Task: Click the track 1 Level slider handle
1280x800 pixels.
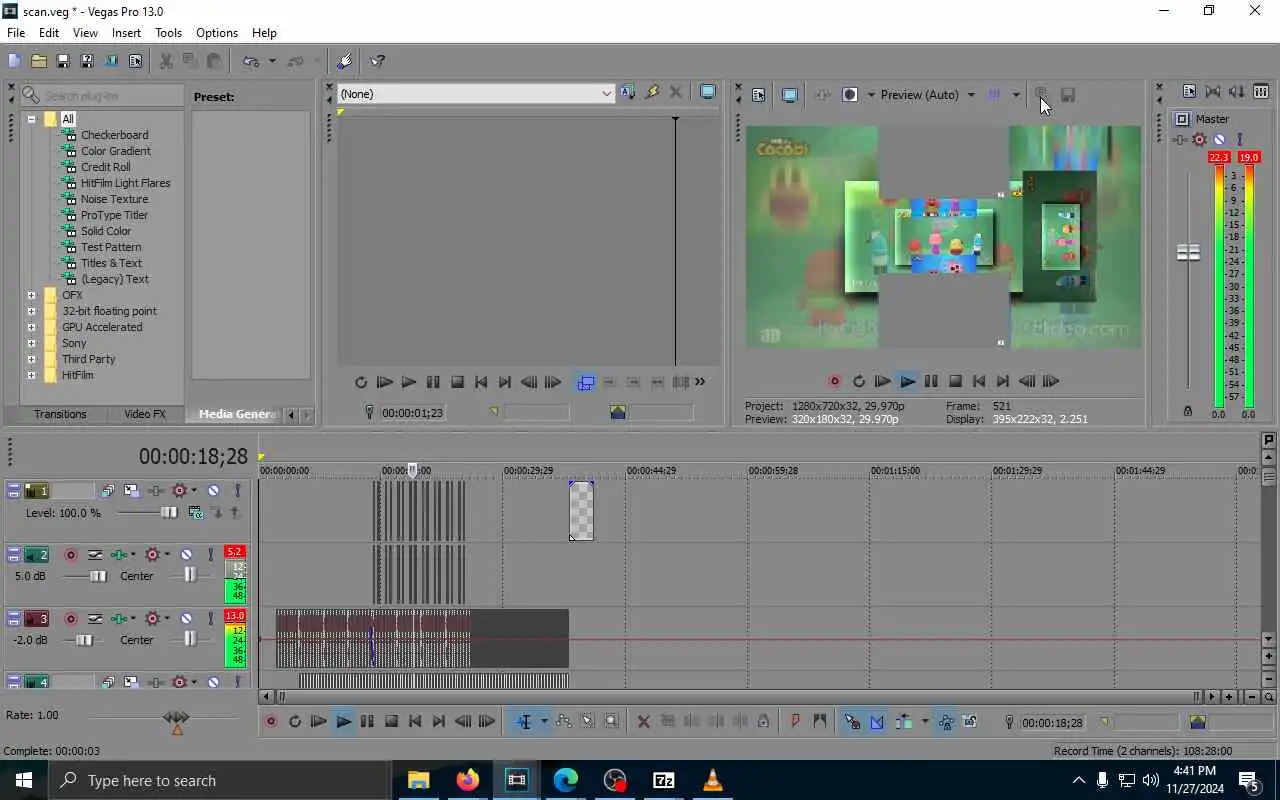Action: point(169,513)
